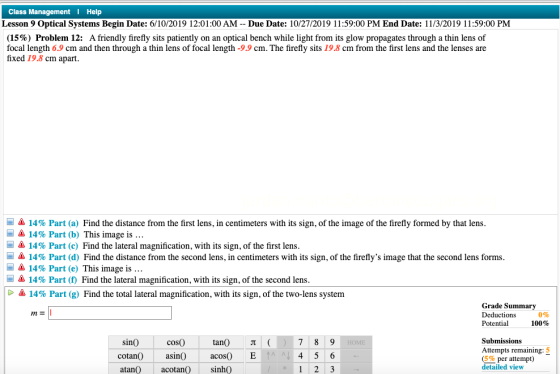
Task: Click the green arrow beside Part (g)
Action: [11, 293]
